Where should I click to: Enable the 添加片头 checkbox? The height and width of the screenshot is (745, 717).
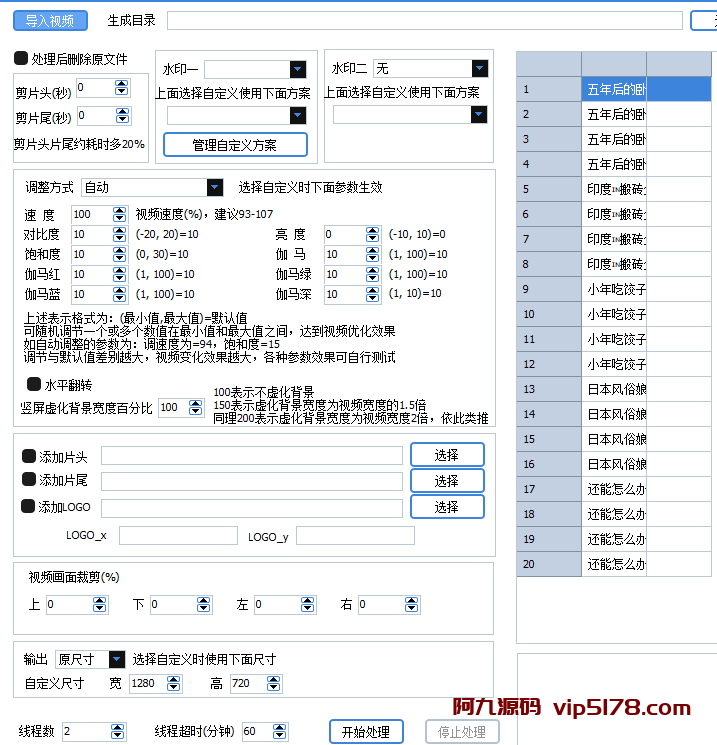click(29, 456)
